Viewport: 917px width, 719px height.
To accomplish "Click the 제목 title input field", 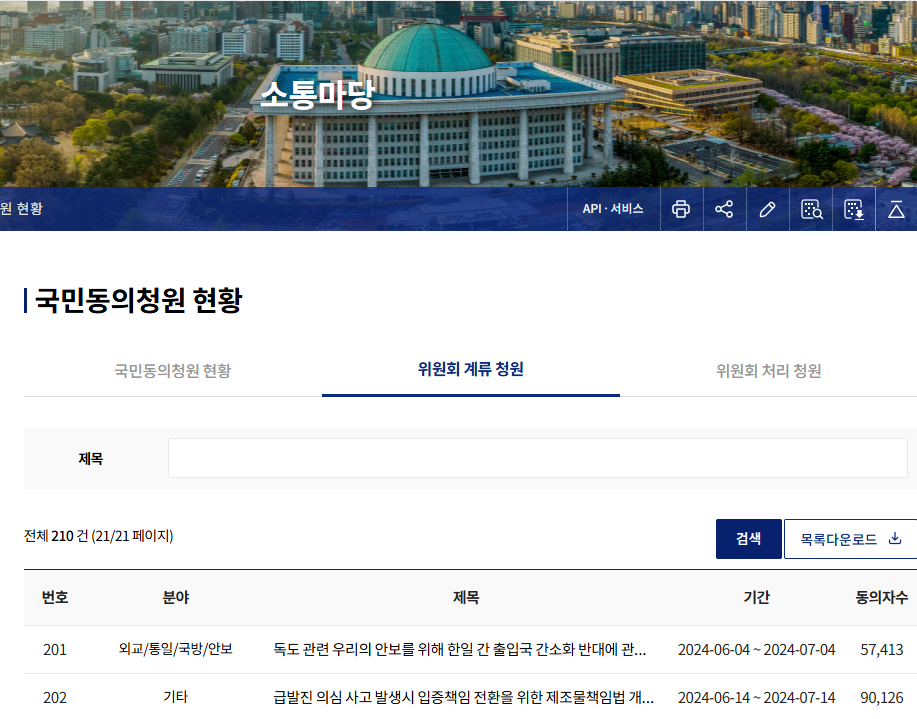I will tap(540, 457).
